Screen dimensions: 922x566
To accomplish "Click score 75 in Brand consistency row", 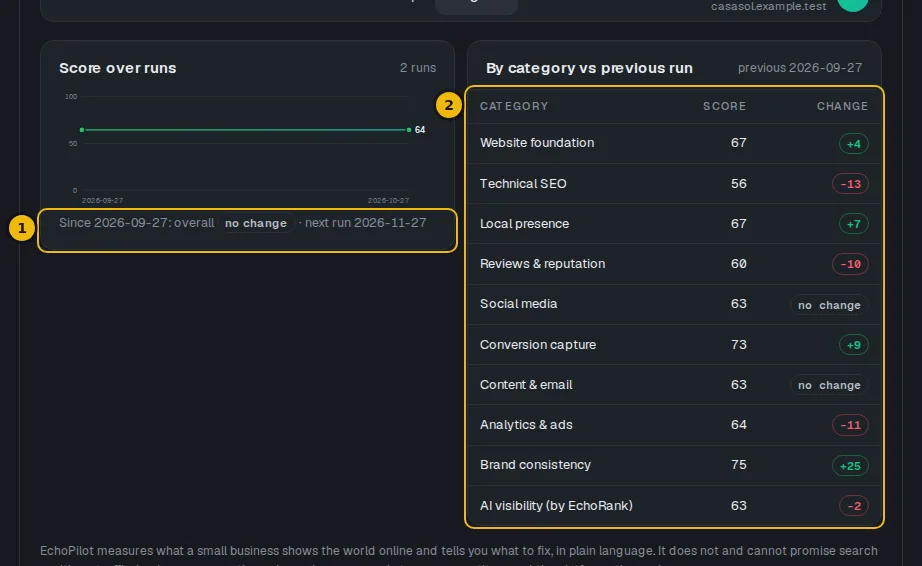I will [x=739, y=465].
